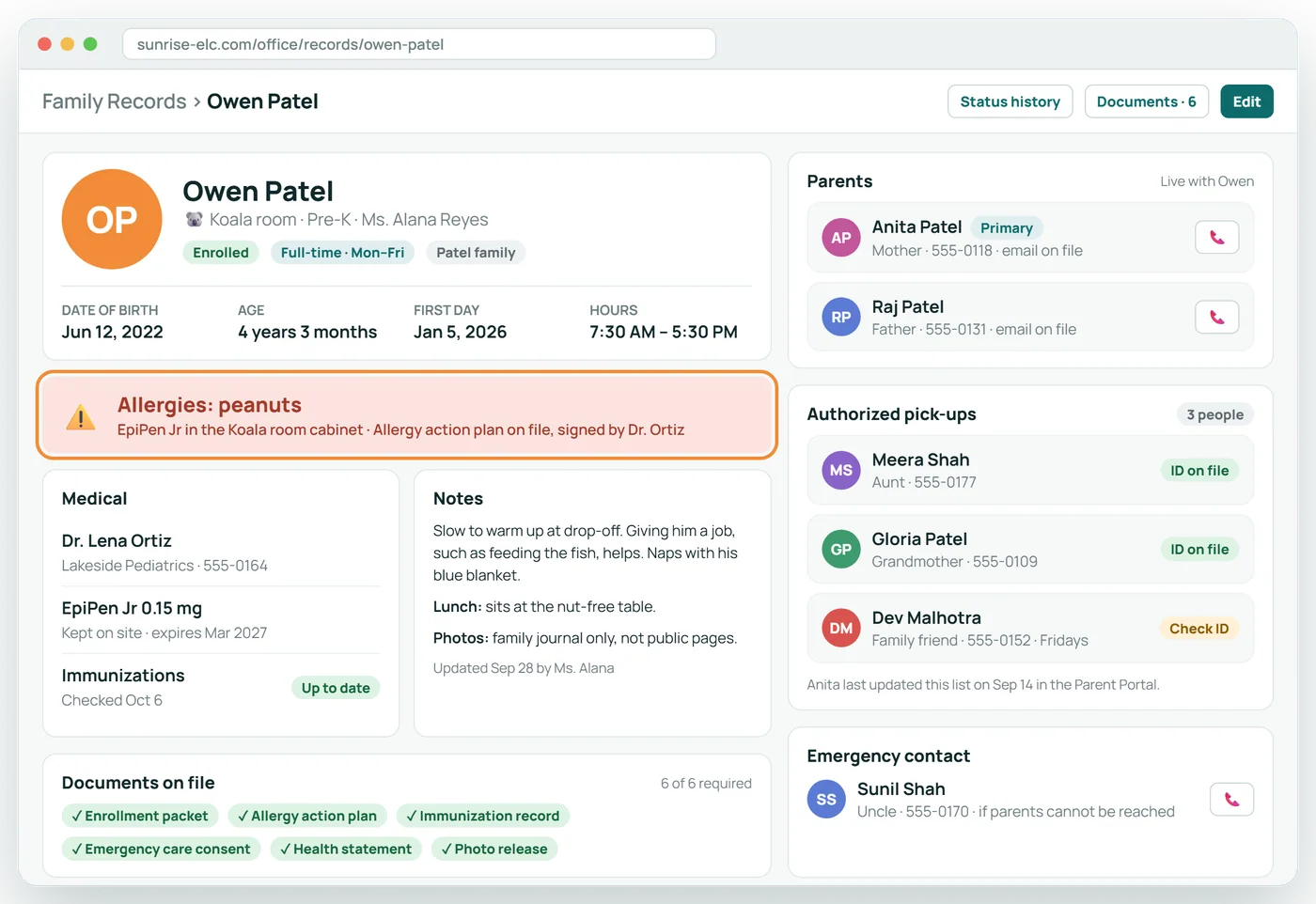Click the Check ID badge for Dev Malhotra
1316x904 pixels.
click(x=1198, y=629)
